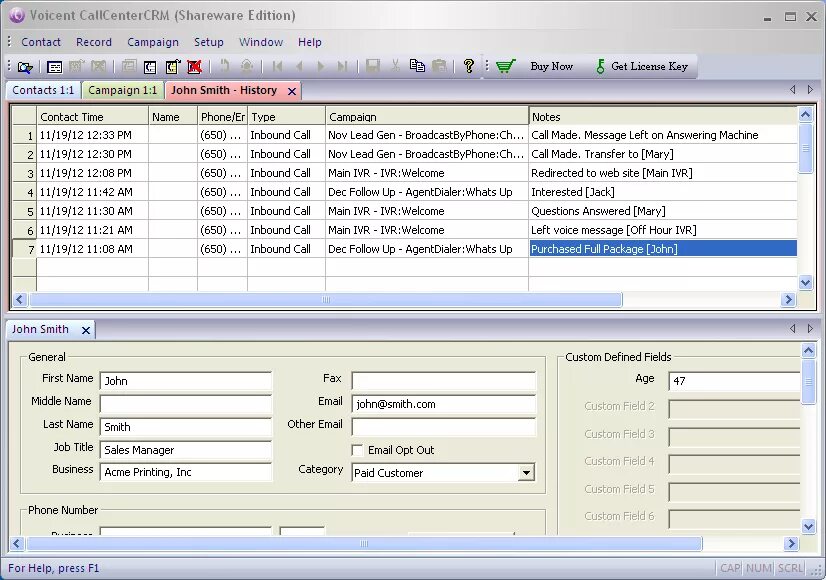Click the phone record icon without arrow
This screenshot has width=826, height=580.
(x=150, y=67)
